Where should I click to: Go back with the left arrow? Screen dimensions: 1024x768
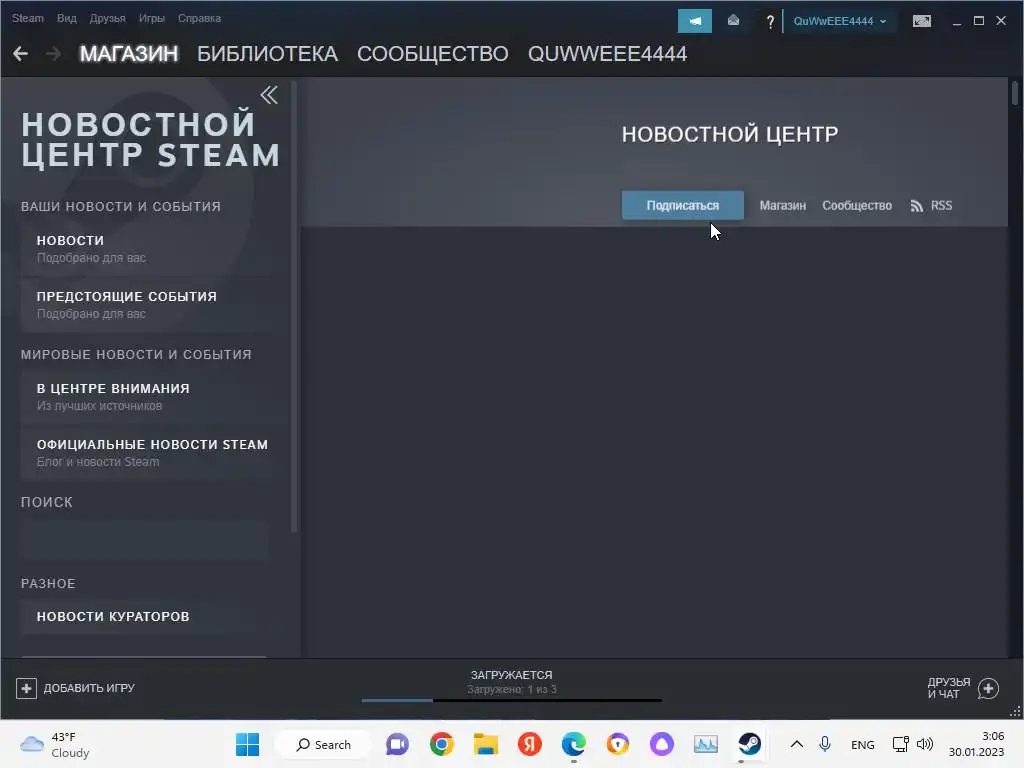20,54
